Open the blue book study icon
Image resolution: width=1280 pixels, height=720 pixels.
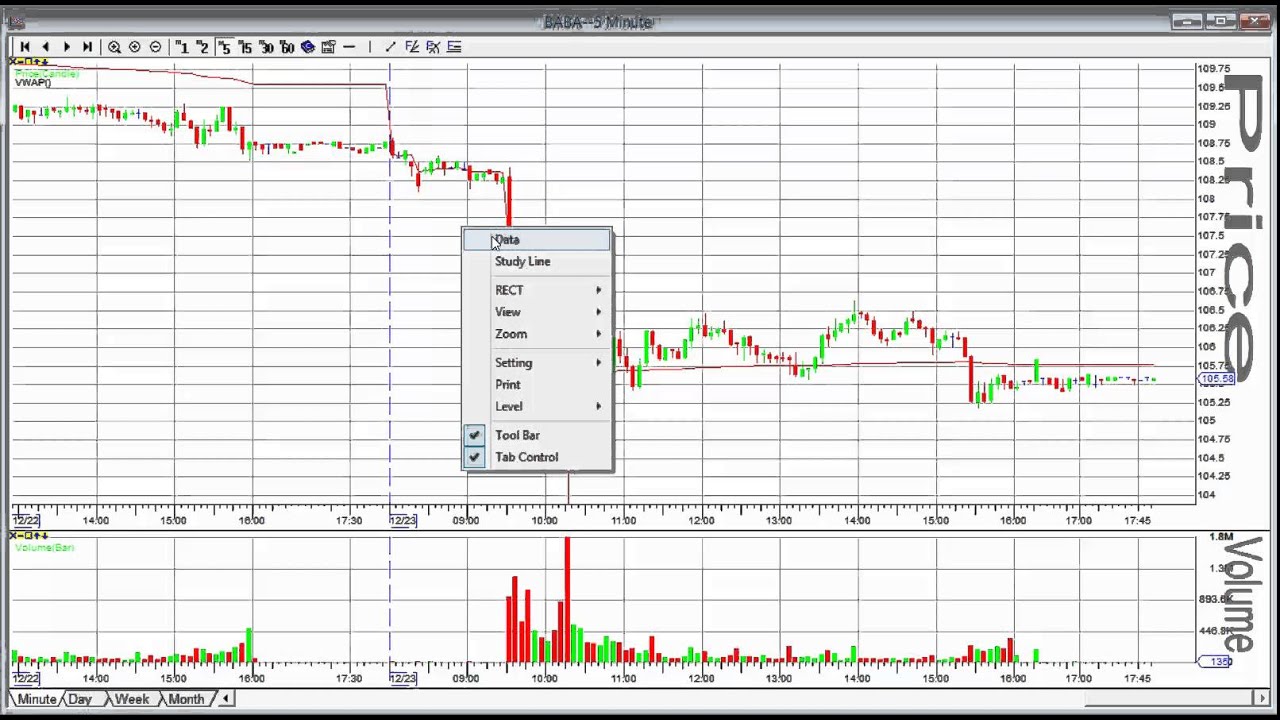coord(308,47)
